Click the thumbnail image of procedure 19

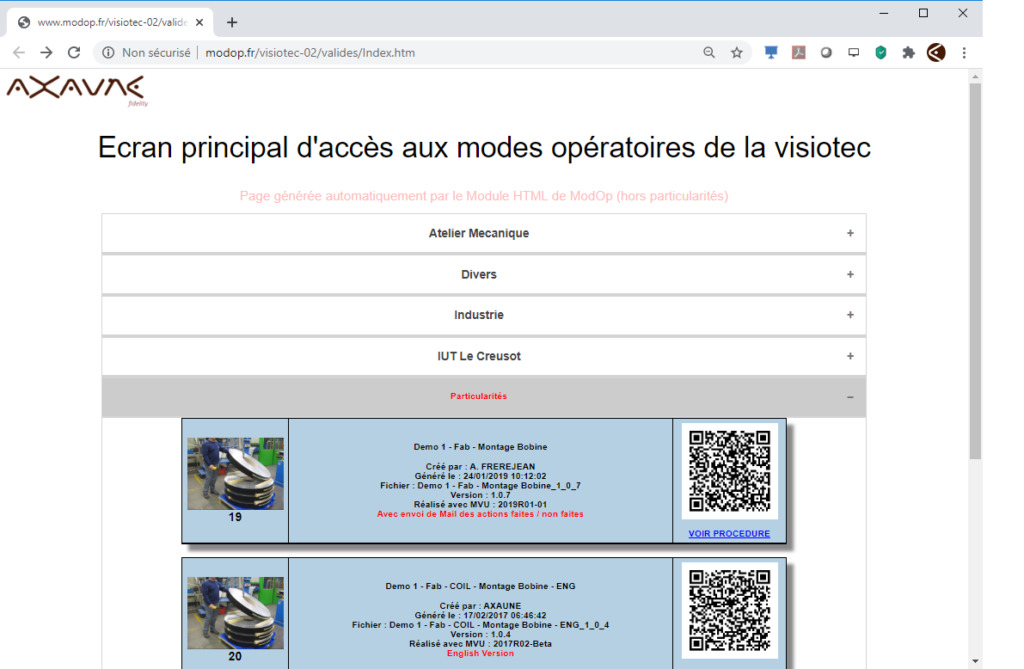pyautogui.click(x=235, y=474)
